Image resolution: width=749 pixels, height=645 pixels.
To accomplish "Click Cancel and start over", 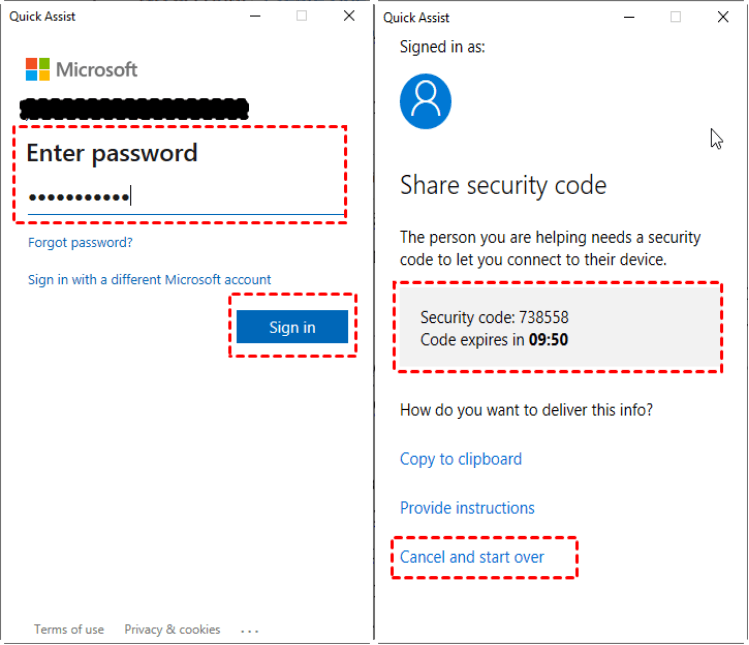I will pyautogui.click(x=472, y=557).
